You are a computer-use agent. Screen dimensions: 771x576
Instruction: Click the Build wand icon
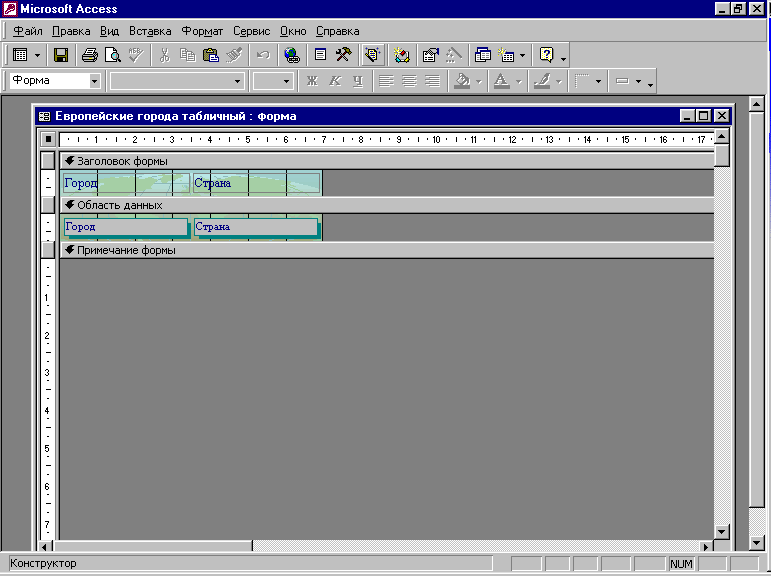point(453,55)
